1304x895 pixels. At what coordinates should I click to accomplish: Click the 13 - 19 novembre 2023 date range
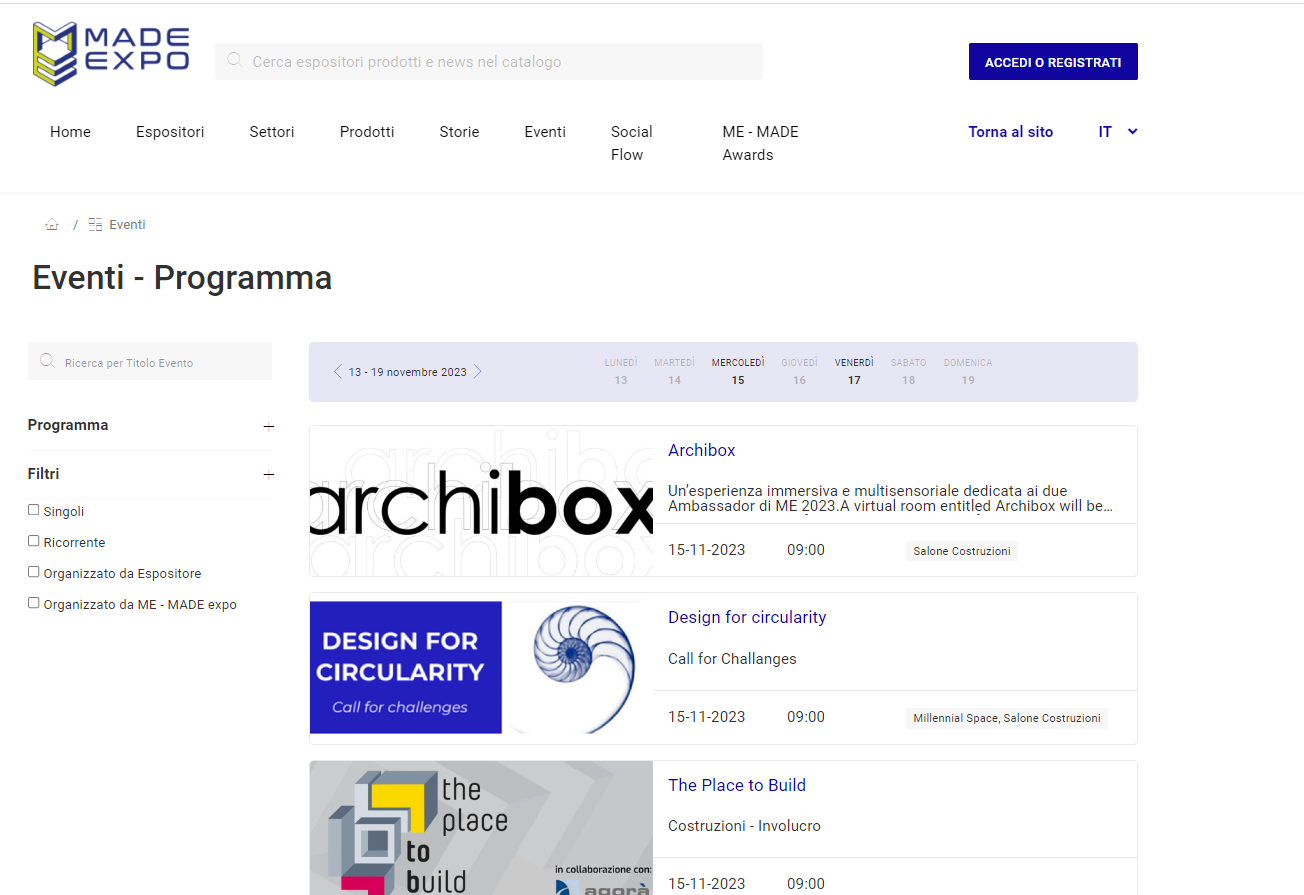pos(408,372)
